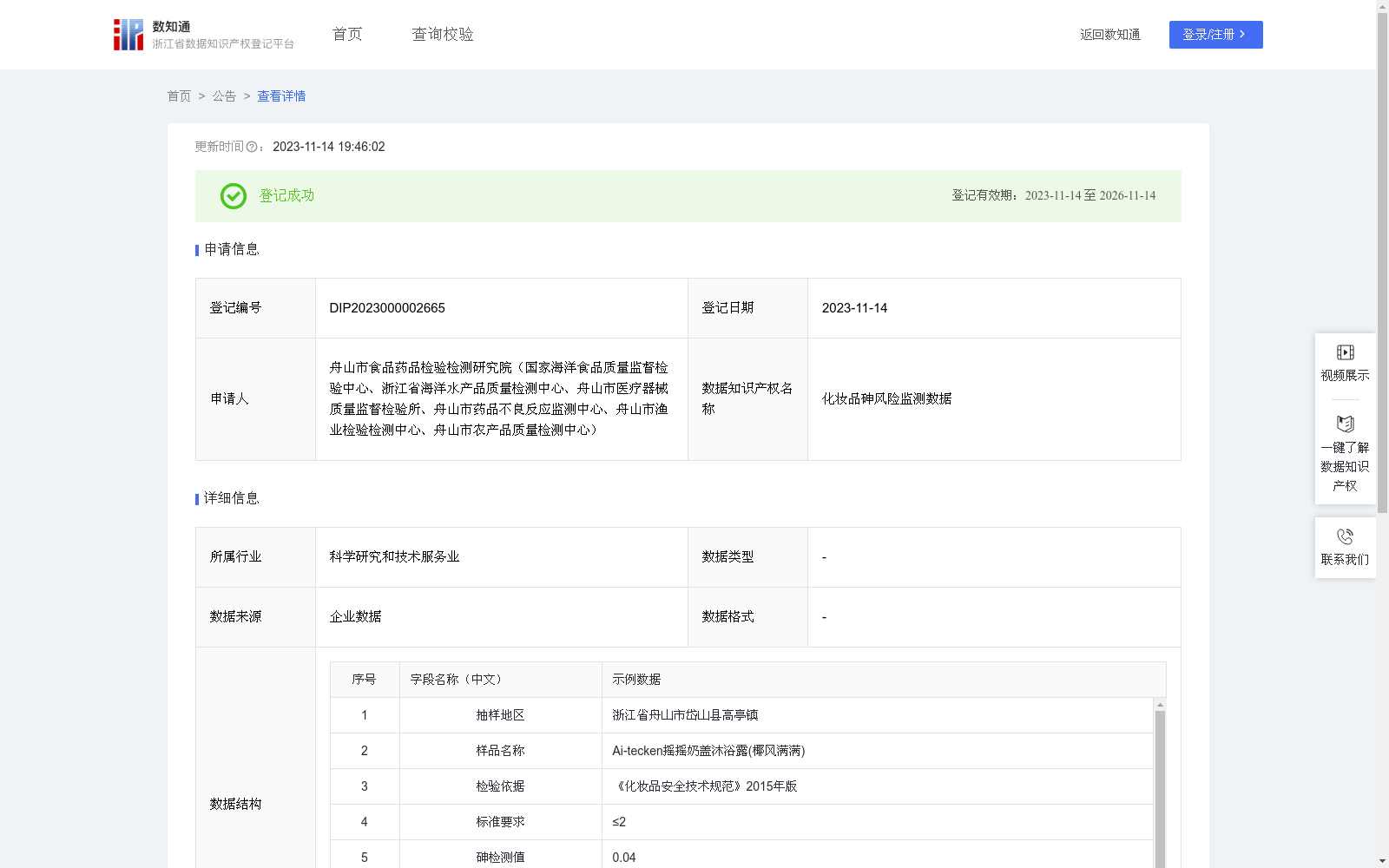Click 公告 in the breadcrumb
Screen dimensions: 1389x868
(x=224, y=96)
